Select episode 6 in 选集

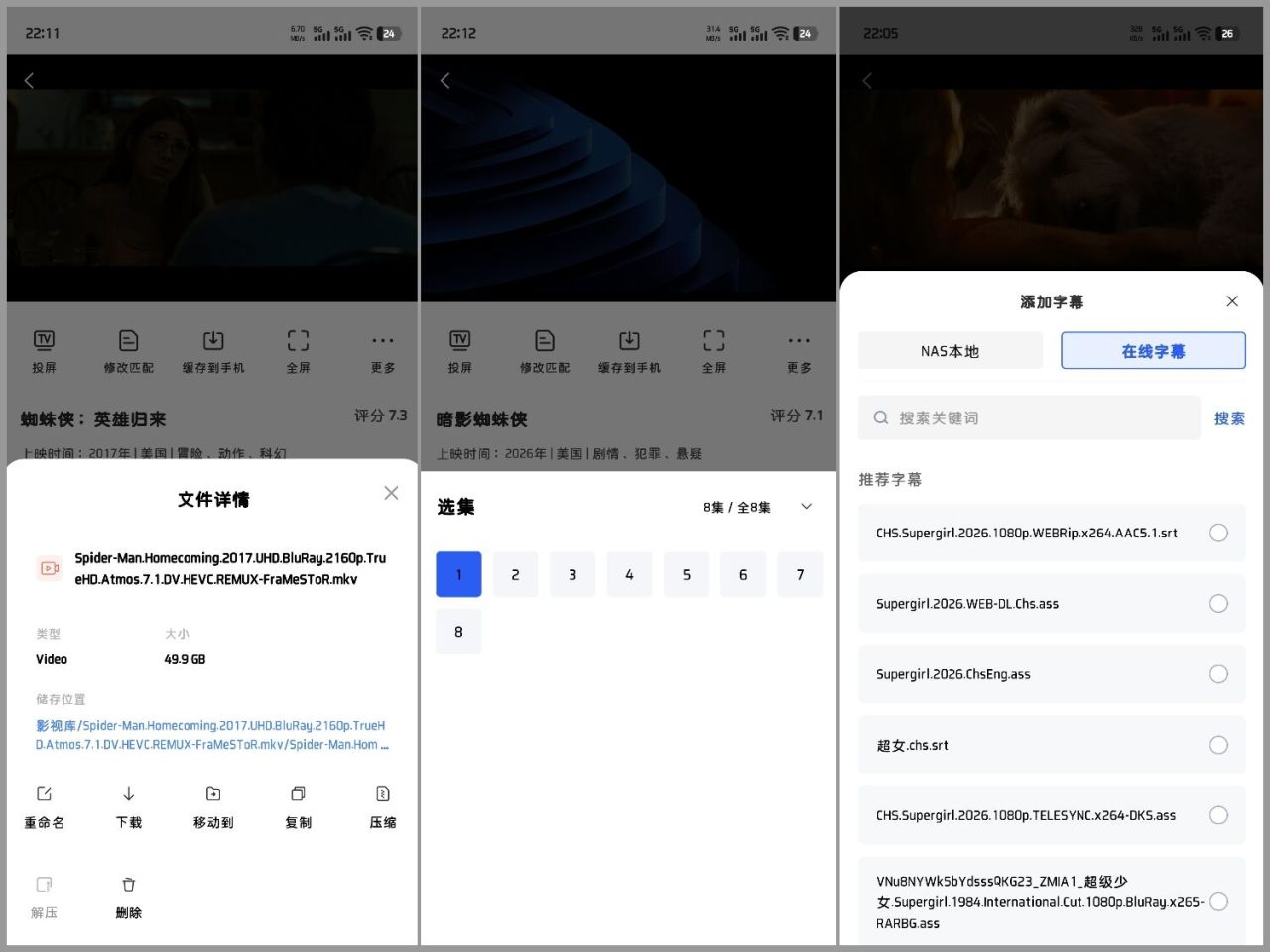(x=743, y=574)
